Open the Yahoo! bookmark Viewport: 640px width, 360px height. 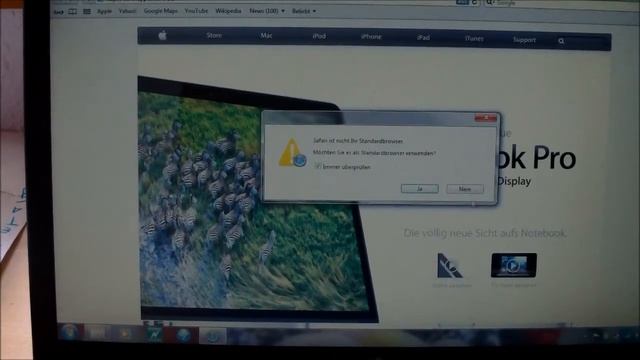pos(127,11)
